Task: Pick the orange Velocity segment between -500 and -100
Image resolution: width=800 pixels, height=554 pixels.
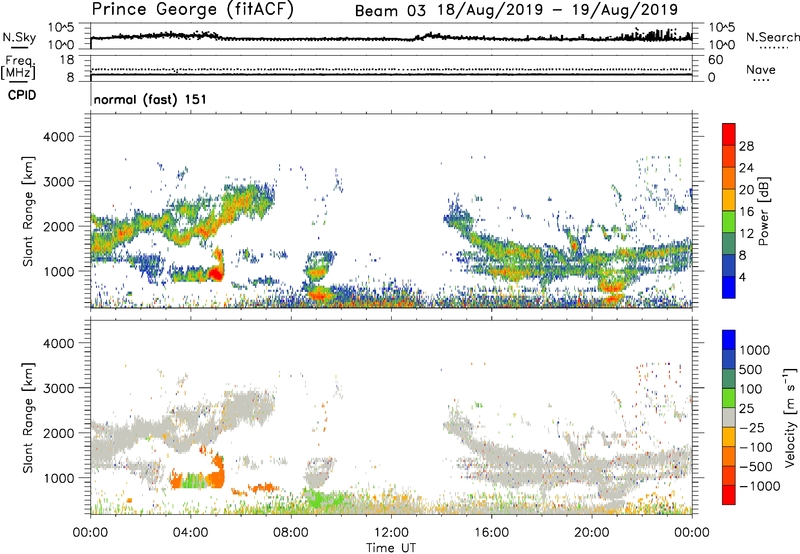Action: coord(729,456)
